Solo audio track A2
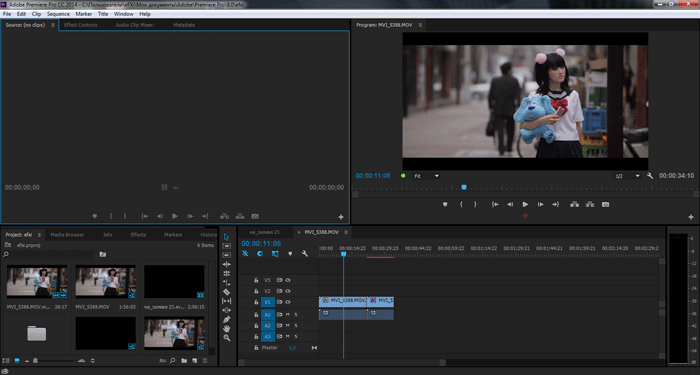Viewport: 700px width, 375px height. click(296, 325)
